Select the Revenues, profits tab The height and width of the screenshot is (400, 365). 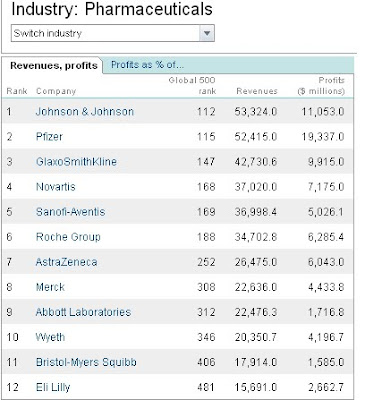(x=54, y=66)
